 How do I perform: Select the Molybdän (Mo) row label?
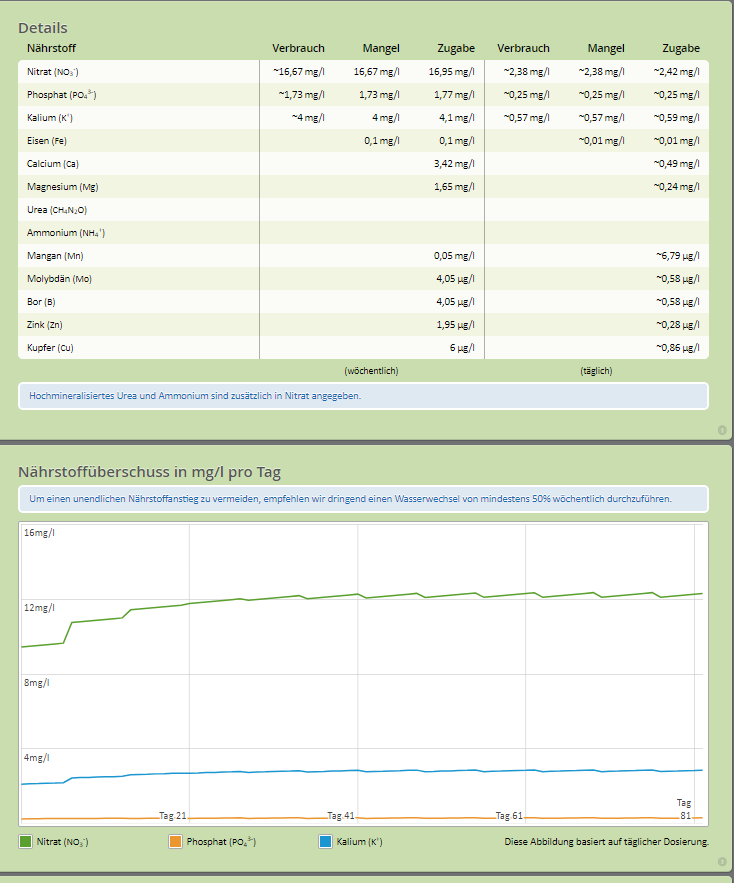tap(60, 279)
